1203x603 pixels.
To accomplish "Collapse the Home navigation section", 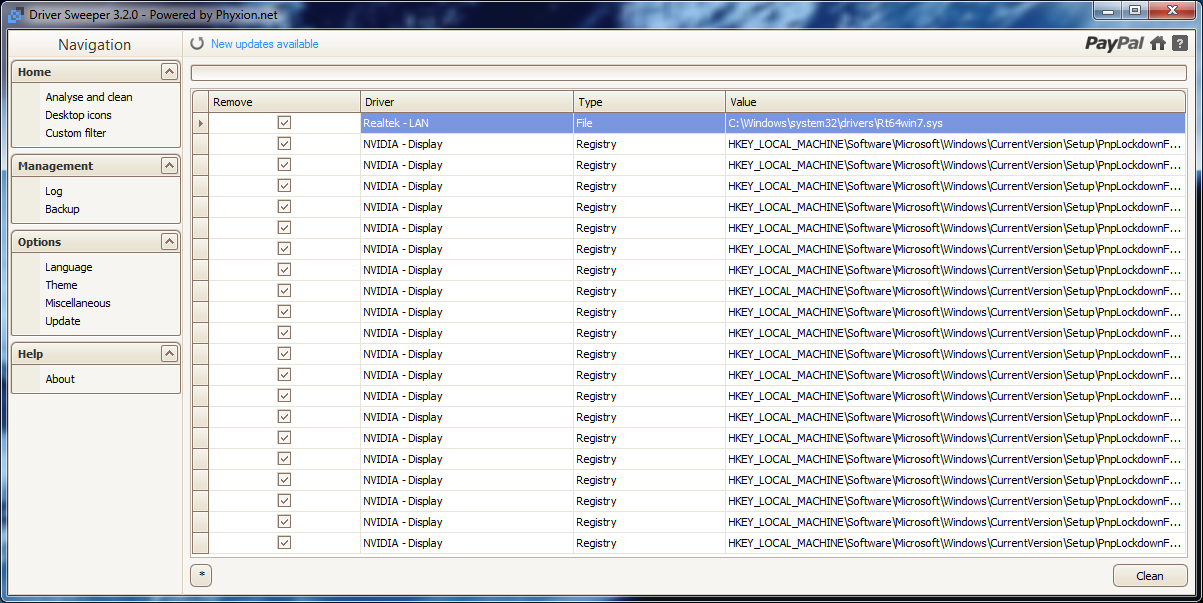I will tap(169, 72).
